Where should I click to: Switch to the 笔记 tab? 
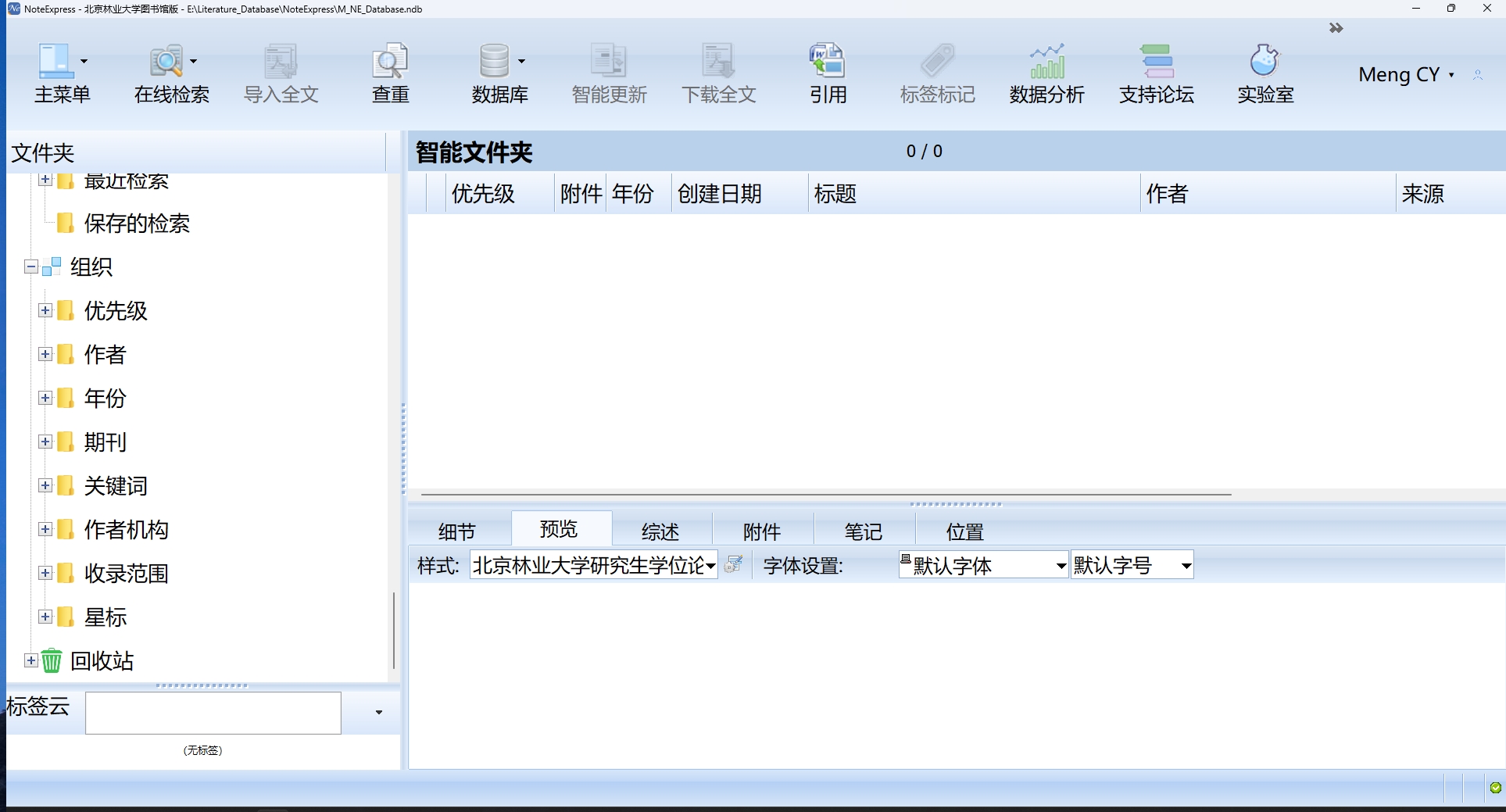pos(864,531)
